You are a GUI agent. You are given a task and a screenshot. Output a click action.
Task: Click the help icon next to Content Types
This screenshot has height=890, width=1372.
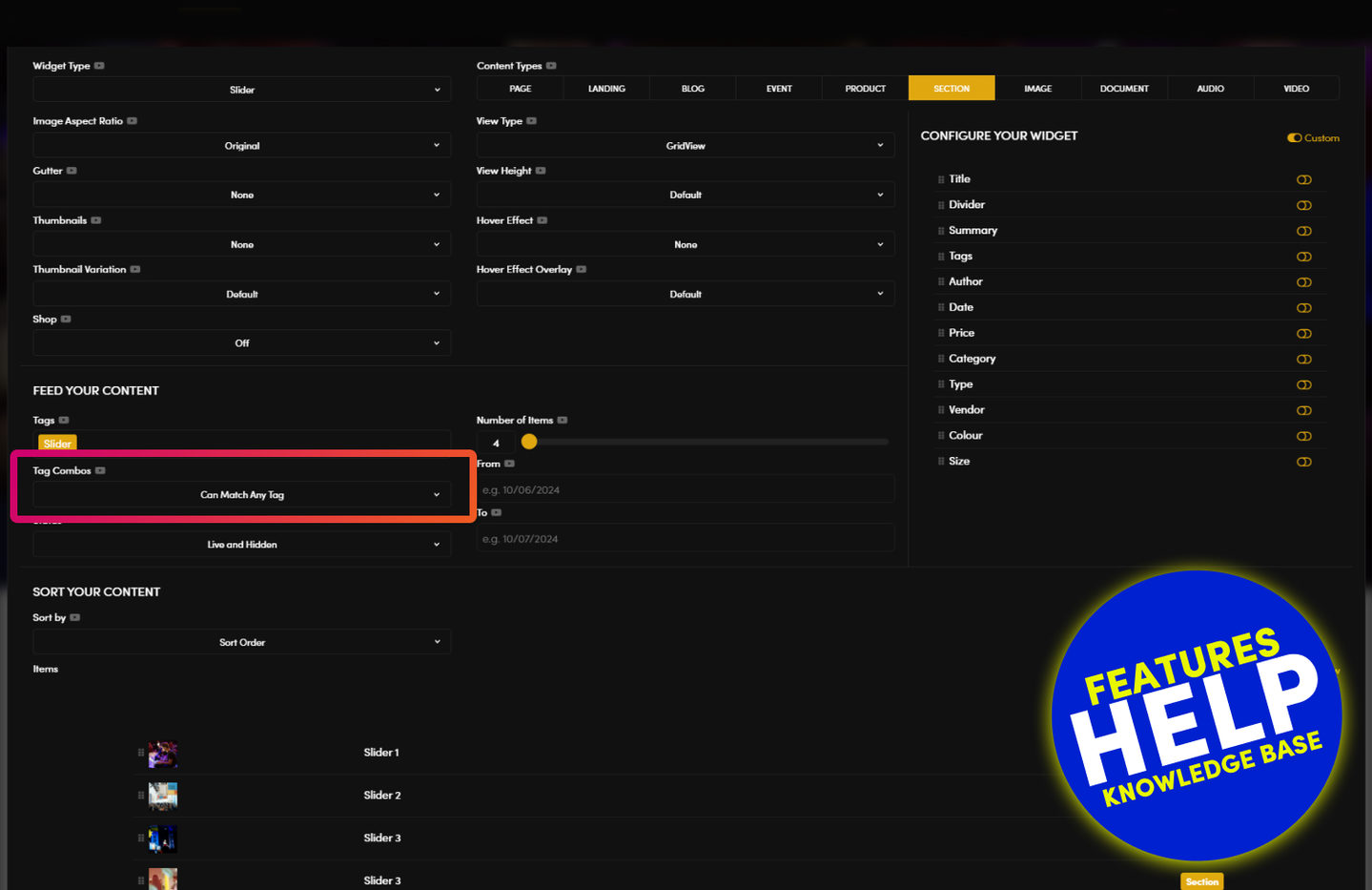[x=551, y=66]
